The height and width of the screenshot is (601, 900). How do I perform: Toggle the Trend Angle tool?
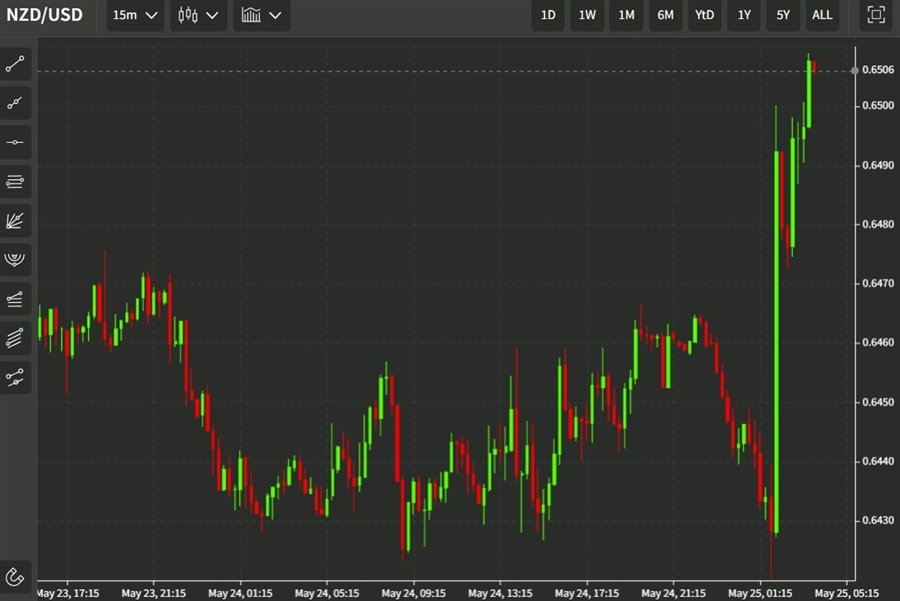pyautogui.click(x=14, y=298)
